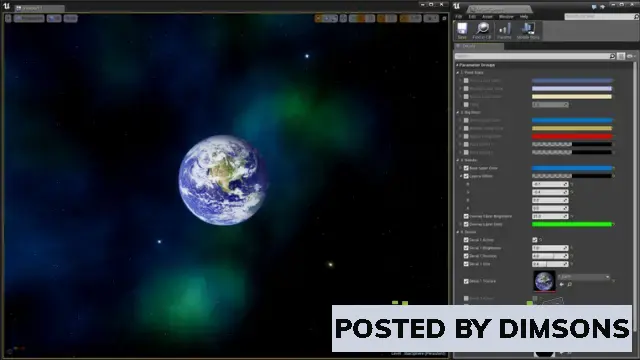The height and width of the screenshot is (360, 640).
Task: Open the Asset menu
Action: point(487,17)
